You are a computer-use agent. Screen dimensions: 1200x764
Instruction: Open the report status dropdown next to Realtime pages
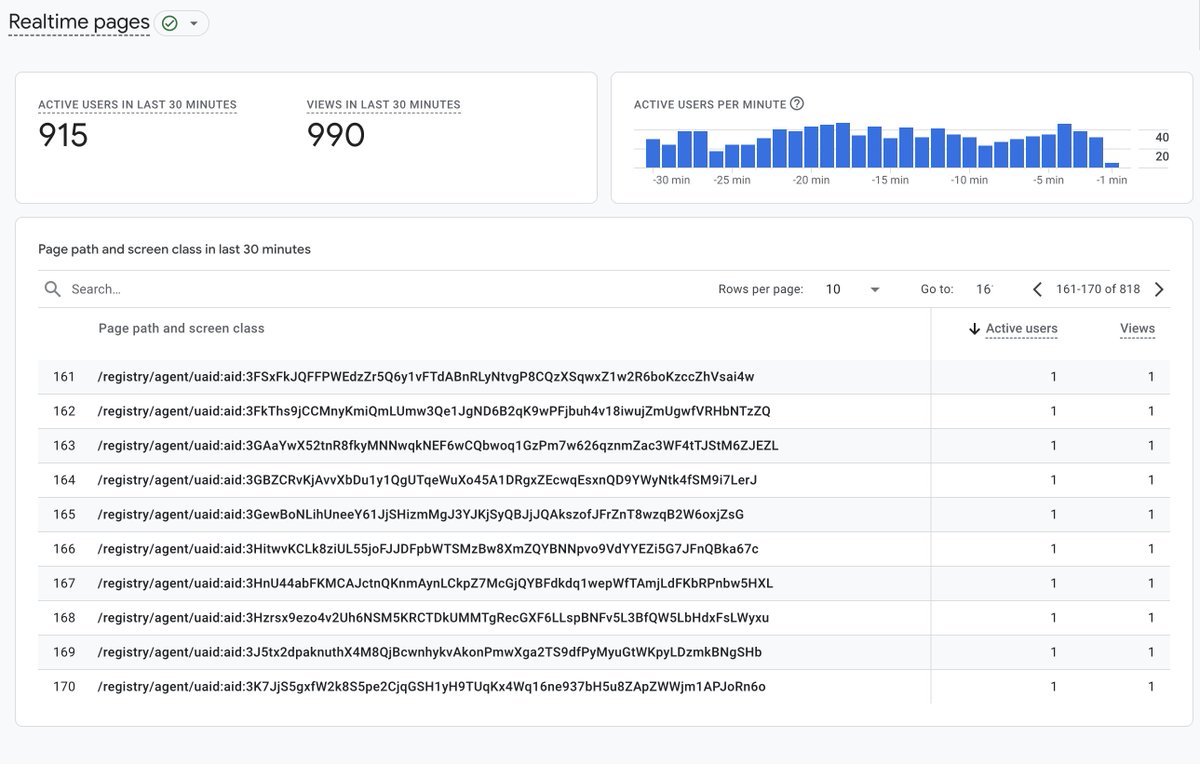pos(193,23)
